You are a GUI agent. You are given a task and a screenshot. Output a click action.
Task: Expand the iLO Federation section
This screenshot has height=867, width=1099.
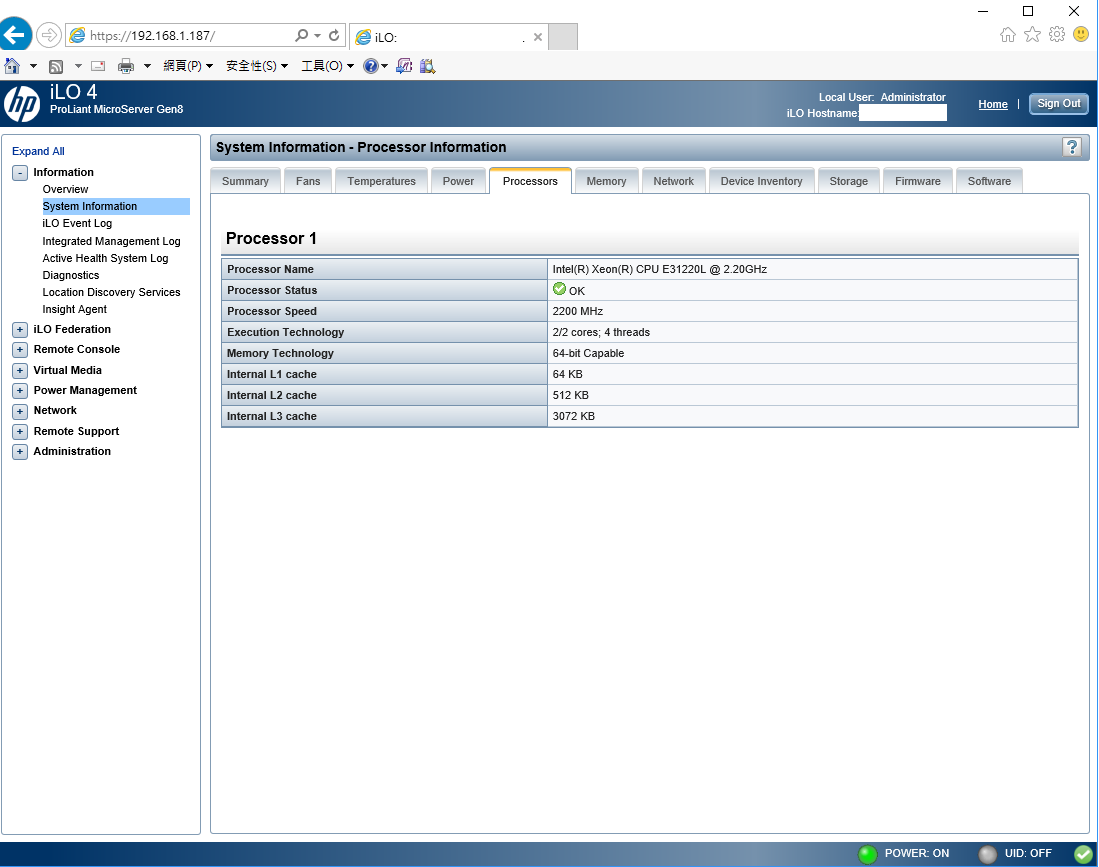coord(20,329)
